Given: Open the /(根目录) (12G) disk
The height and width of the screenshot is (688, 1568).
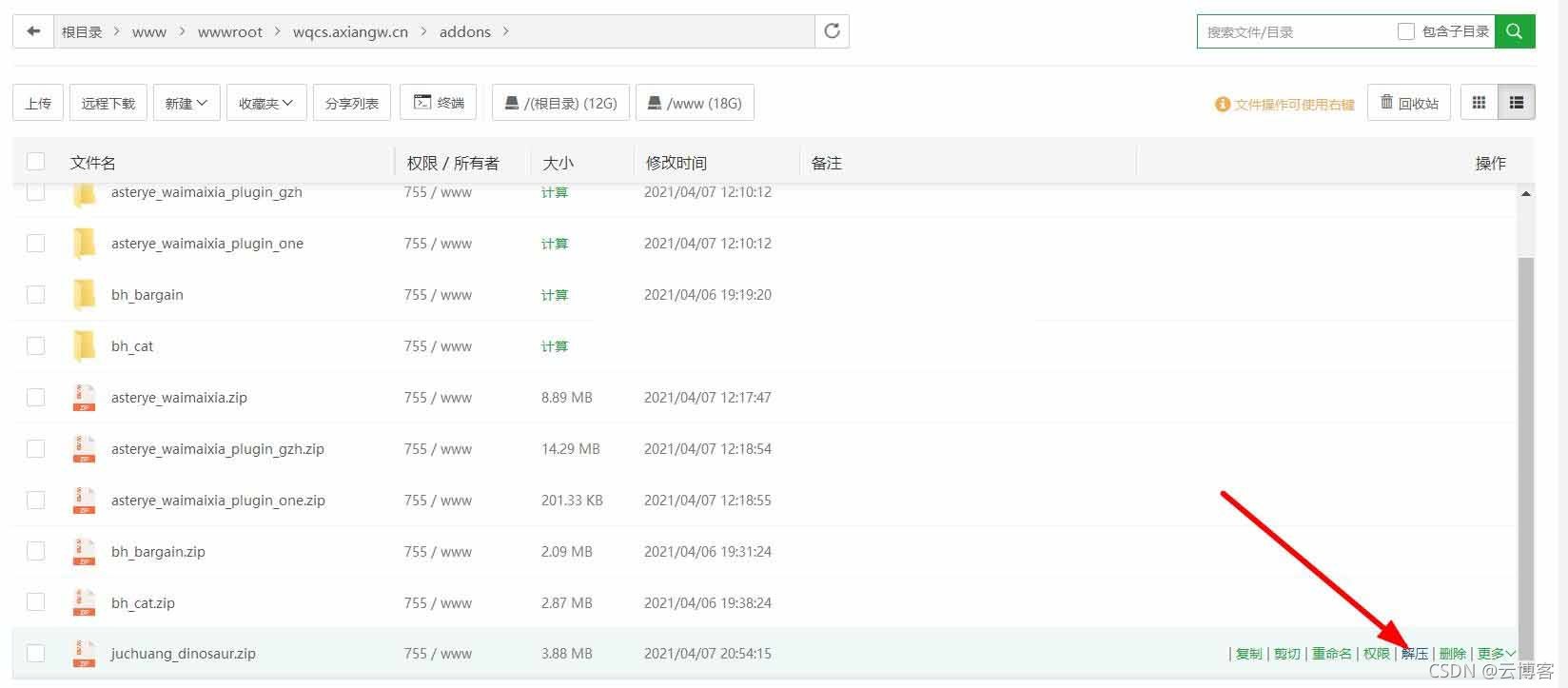Looking at the screenshot, I should click(560, 103).
